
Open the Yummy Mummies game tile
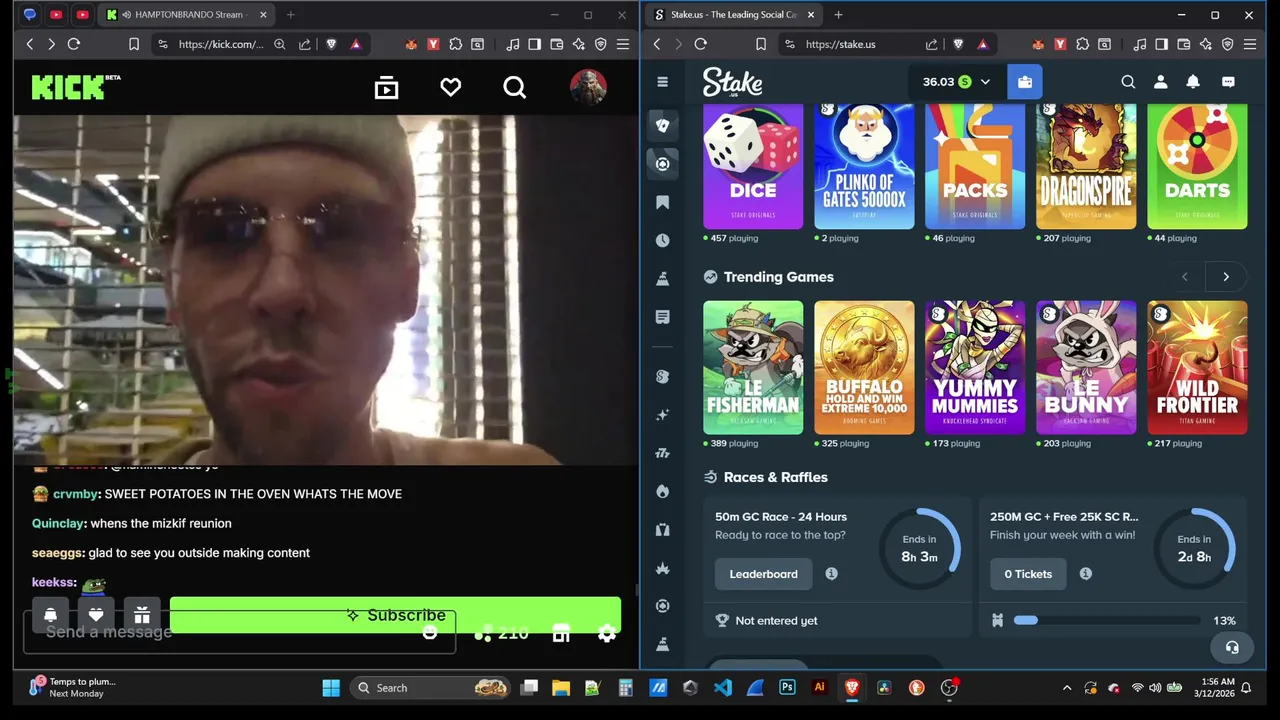(x=975, y=367)
